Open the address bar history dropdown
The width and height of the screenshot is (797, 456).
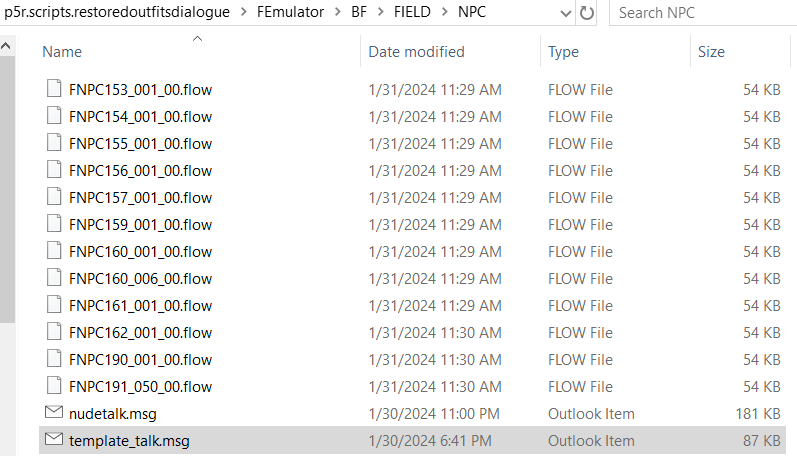click(565, 13)
